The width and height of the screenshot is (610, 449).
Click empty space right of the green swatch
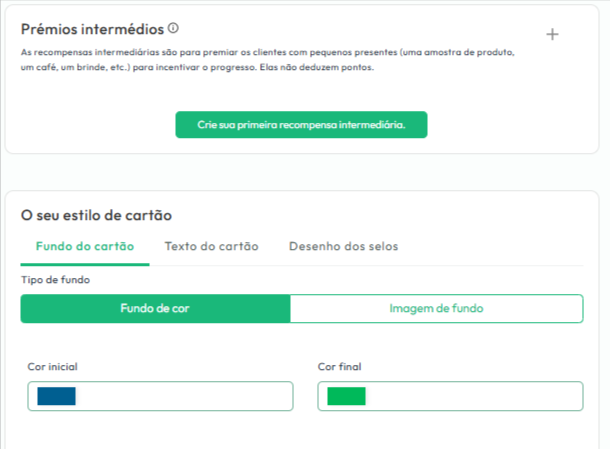(x=470, y=396)
